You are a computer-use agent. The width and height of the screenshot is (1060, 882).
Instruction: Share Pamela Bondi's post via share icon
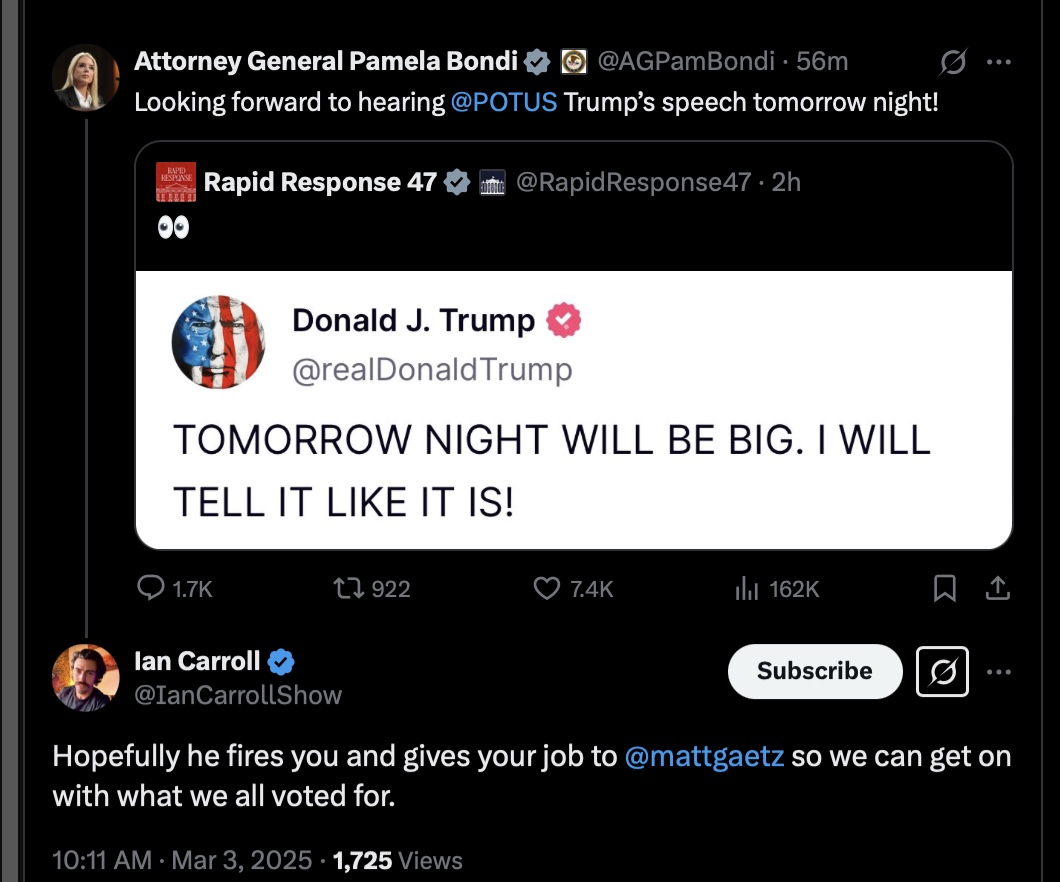click(998, 588)
